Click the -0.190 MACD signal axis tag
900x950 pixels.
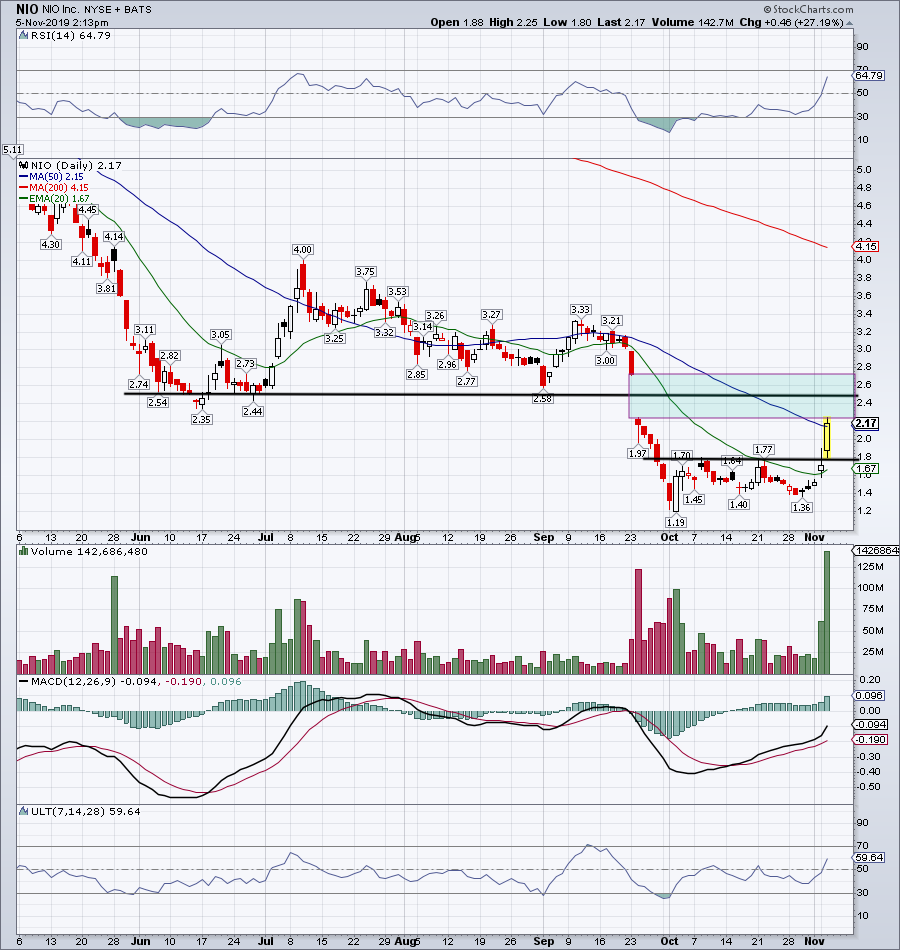(x=870, y=740)
